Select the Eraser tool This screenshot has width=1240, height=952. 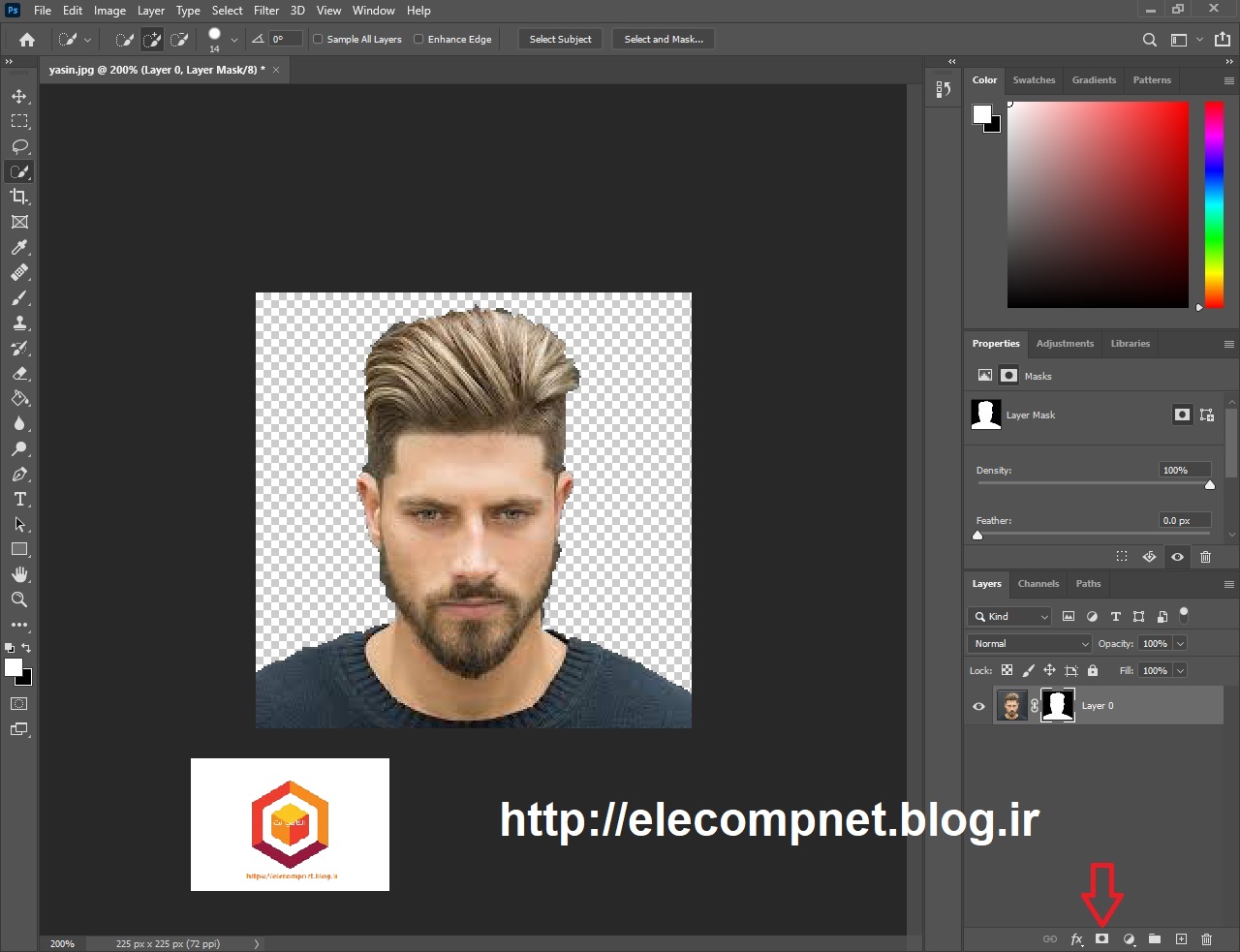point(19,373)
